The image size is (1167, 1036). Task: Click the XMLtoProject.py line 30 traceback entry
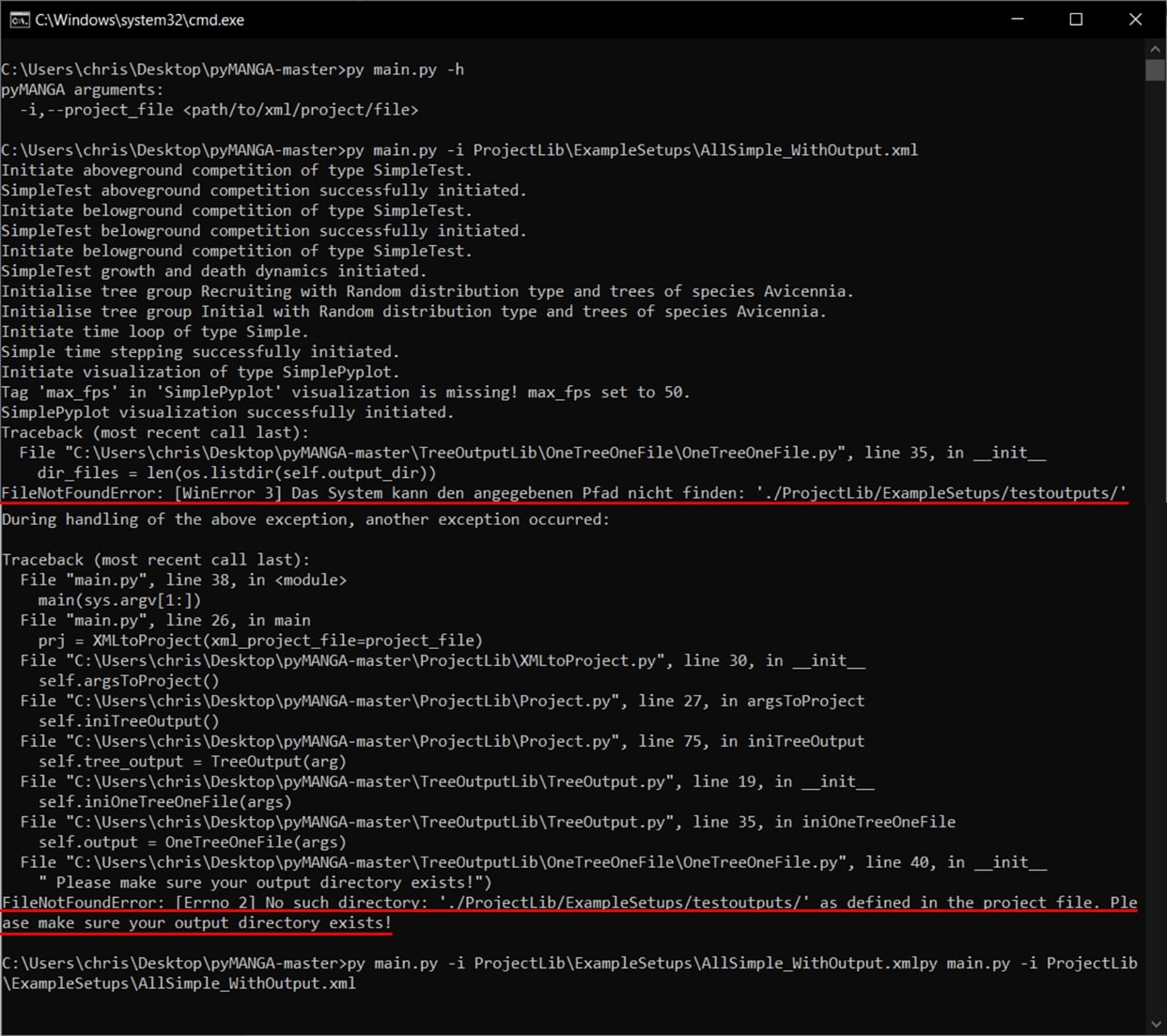pos(443,661)
